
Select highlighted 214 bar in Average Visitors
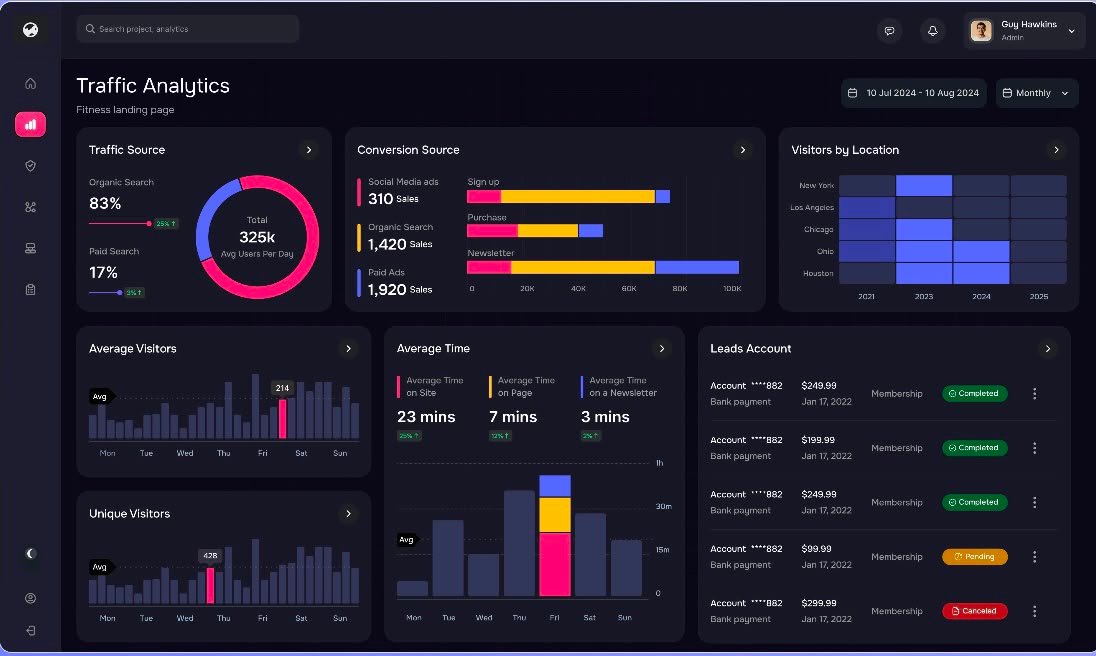point(282,418)
